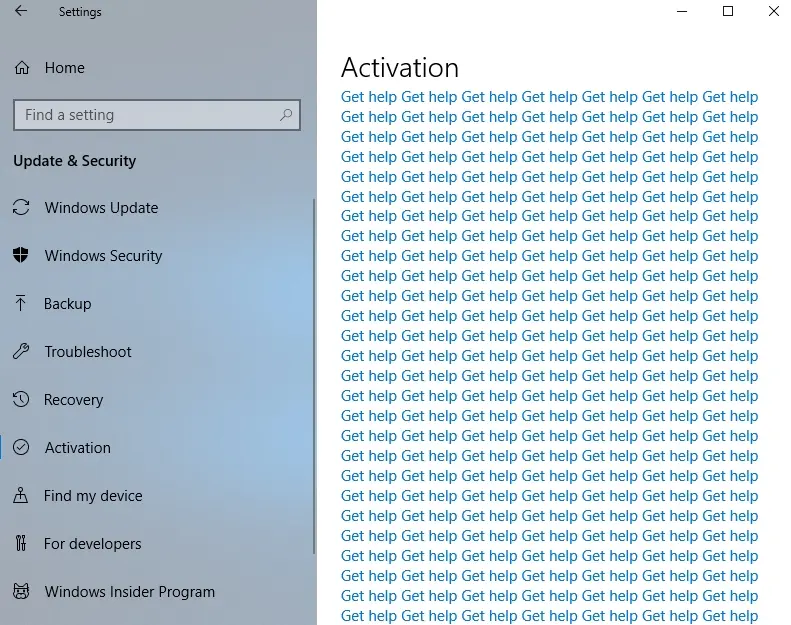Click the Windows Insider Program cat icon

tap(21, 591)
